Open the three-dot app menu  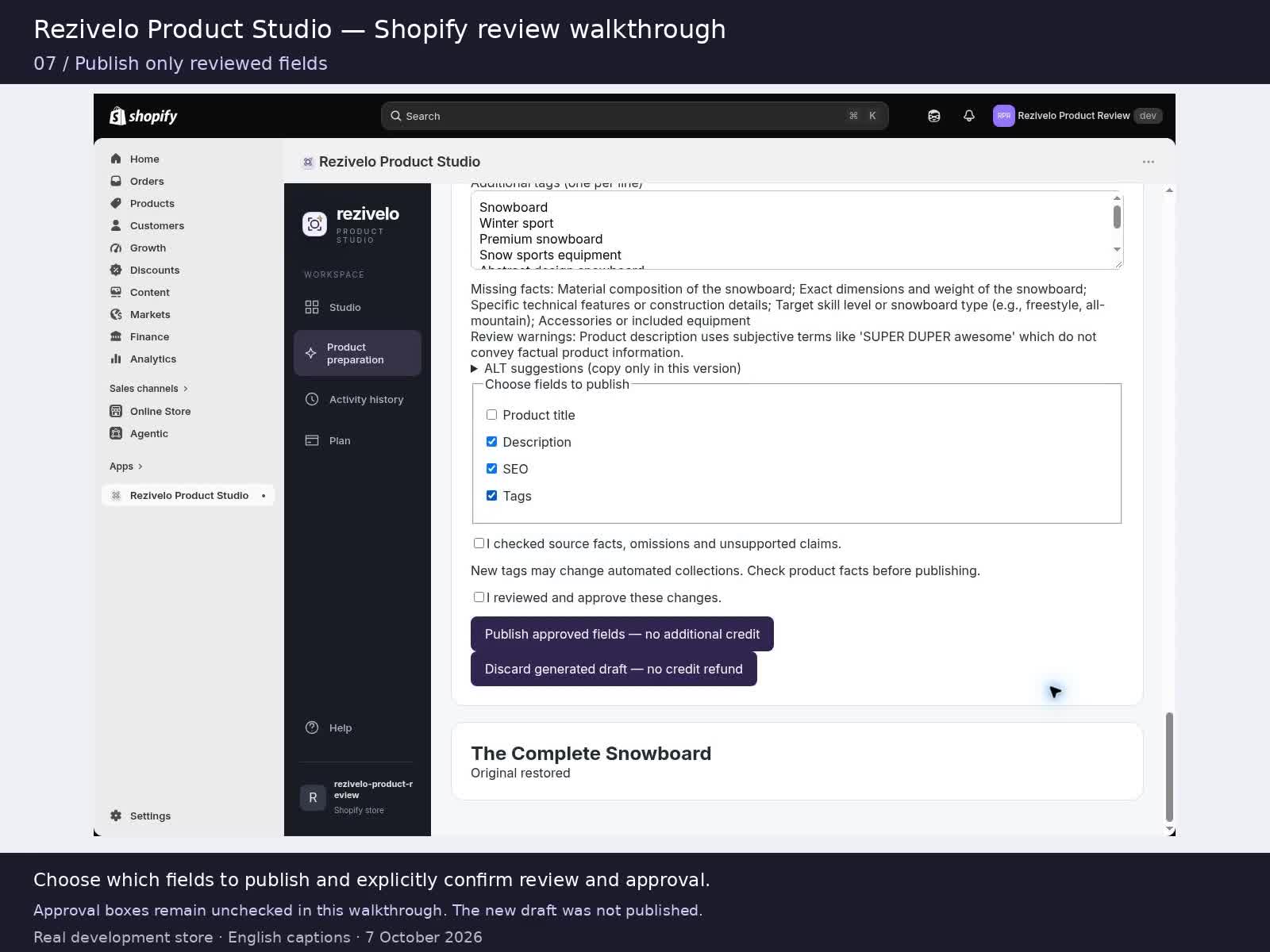(x=1148, y=162)
